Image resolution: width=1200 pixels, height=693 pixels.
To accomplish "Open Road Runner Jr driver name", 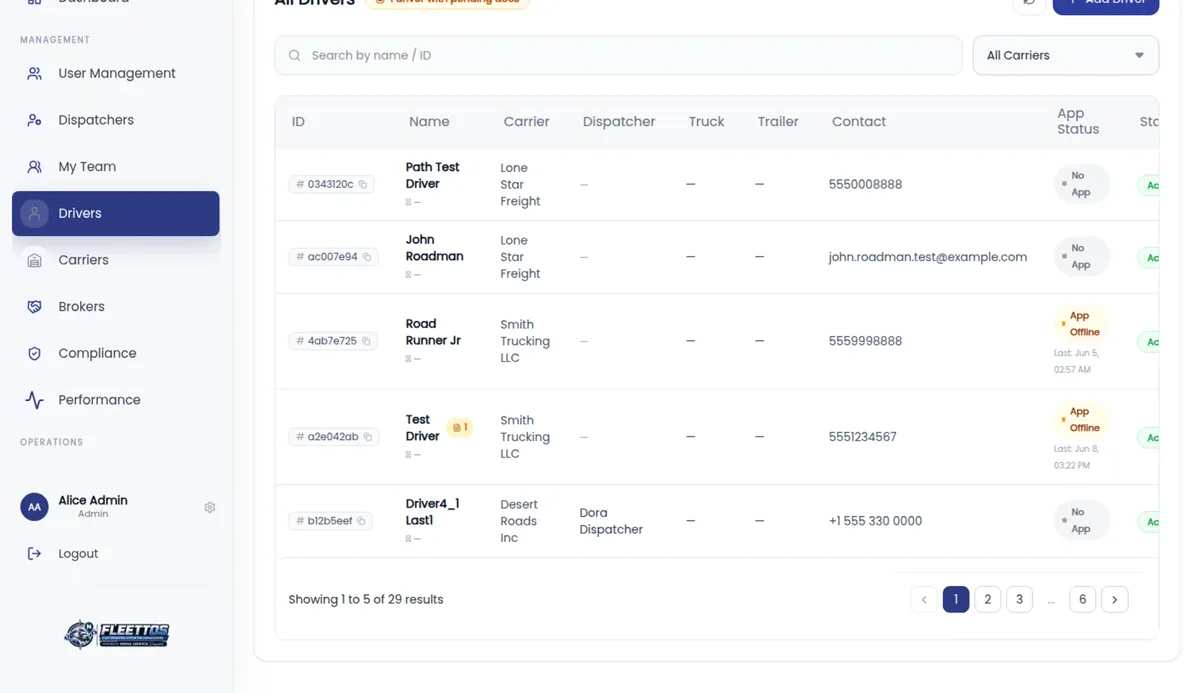I will tap(433, 332).
